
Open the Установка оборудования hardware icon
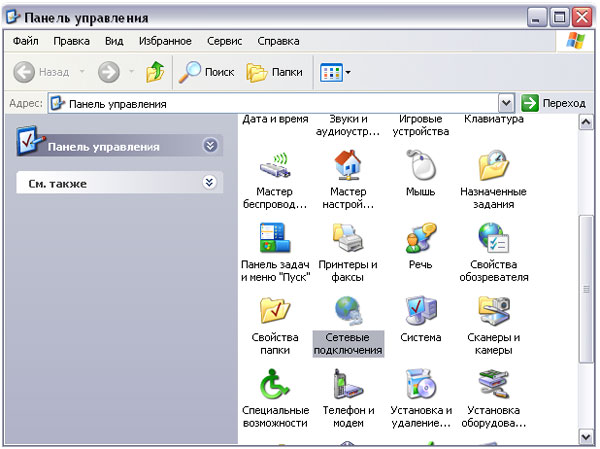[x=494, y=384]
